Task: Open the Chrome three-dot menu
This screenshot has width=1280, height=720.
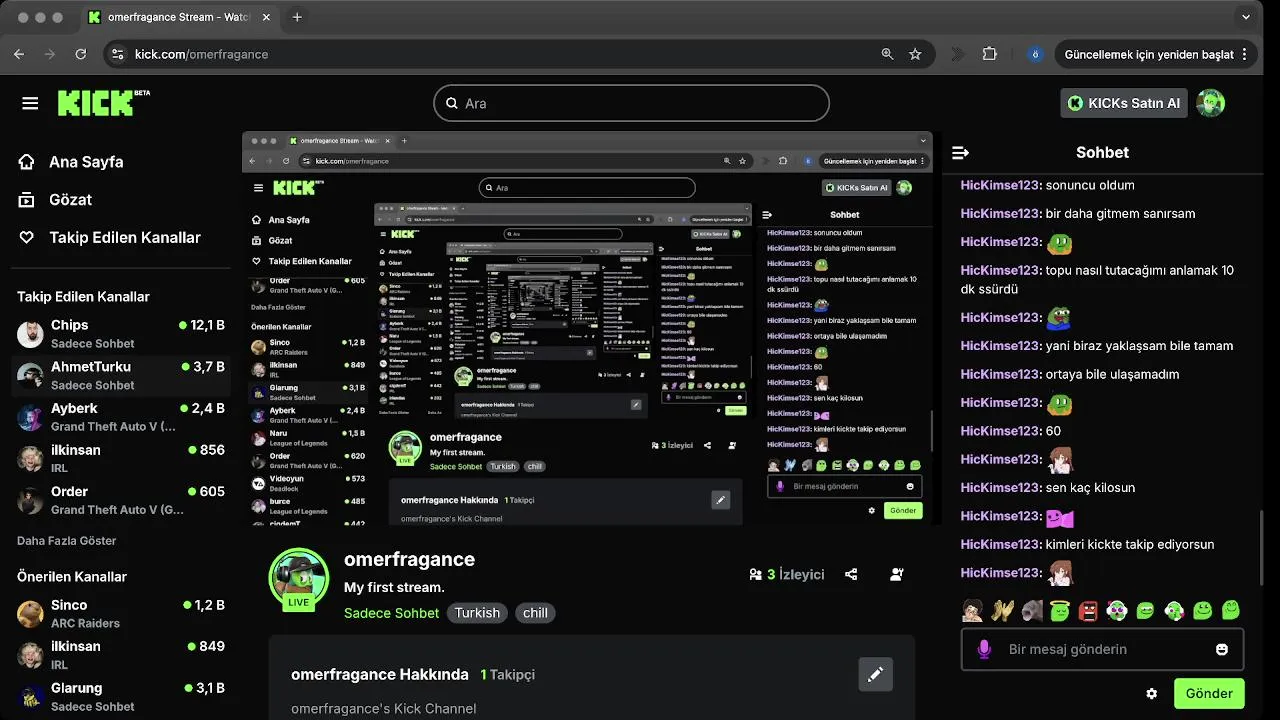Action: coord(1244,54)
